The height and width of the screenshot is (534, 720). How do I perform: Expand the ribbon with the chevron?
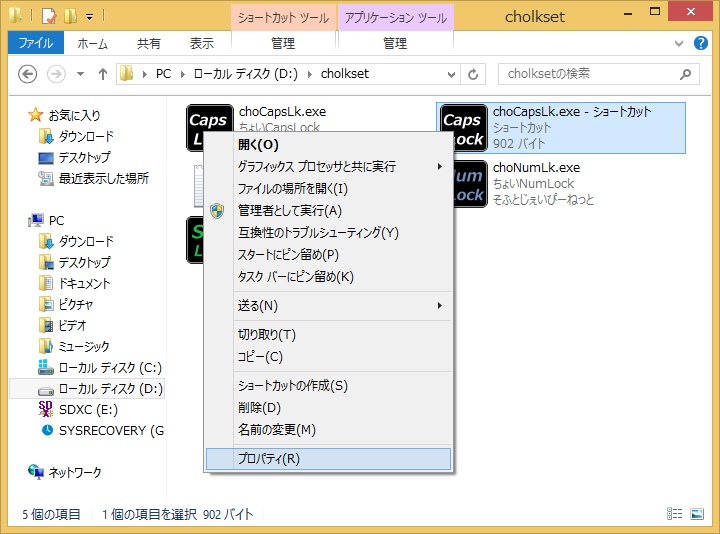tap(679, 43)
